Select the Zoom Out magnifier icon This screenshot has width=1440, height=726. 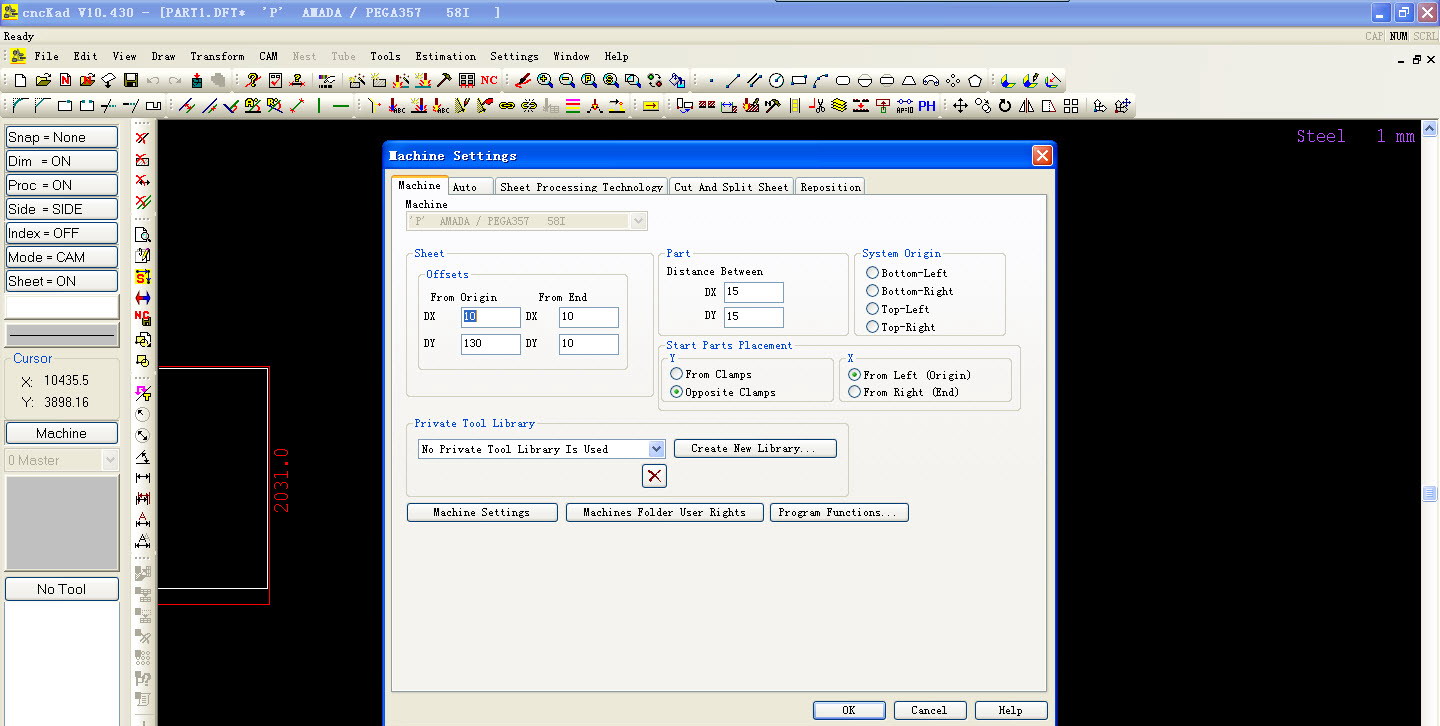click(x=567, y=80)
